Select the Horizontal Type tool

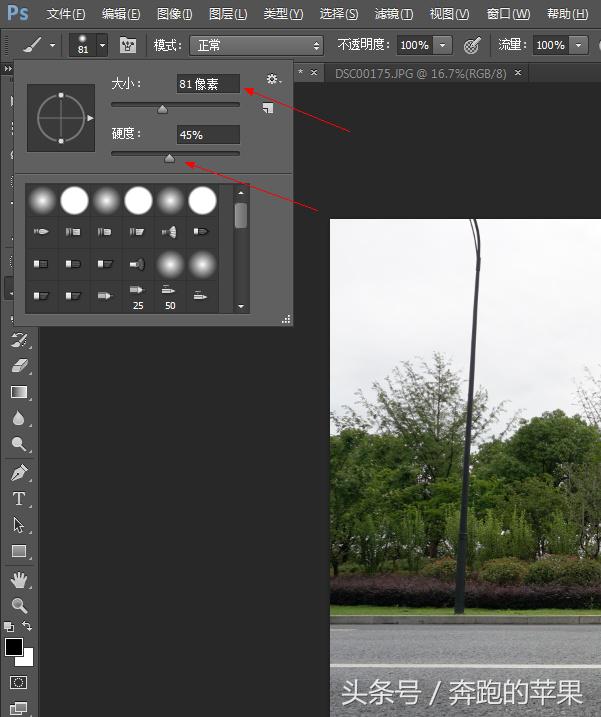(19, 498)
